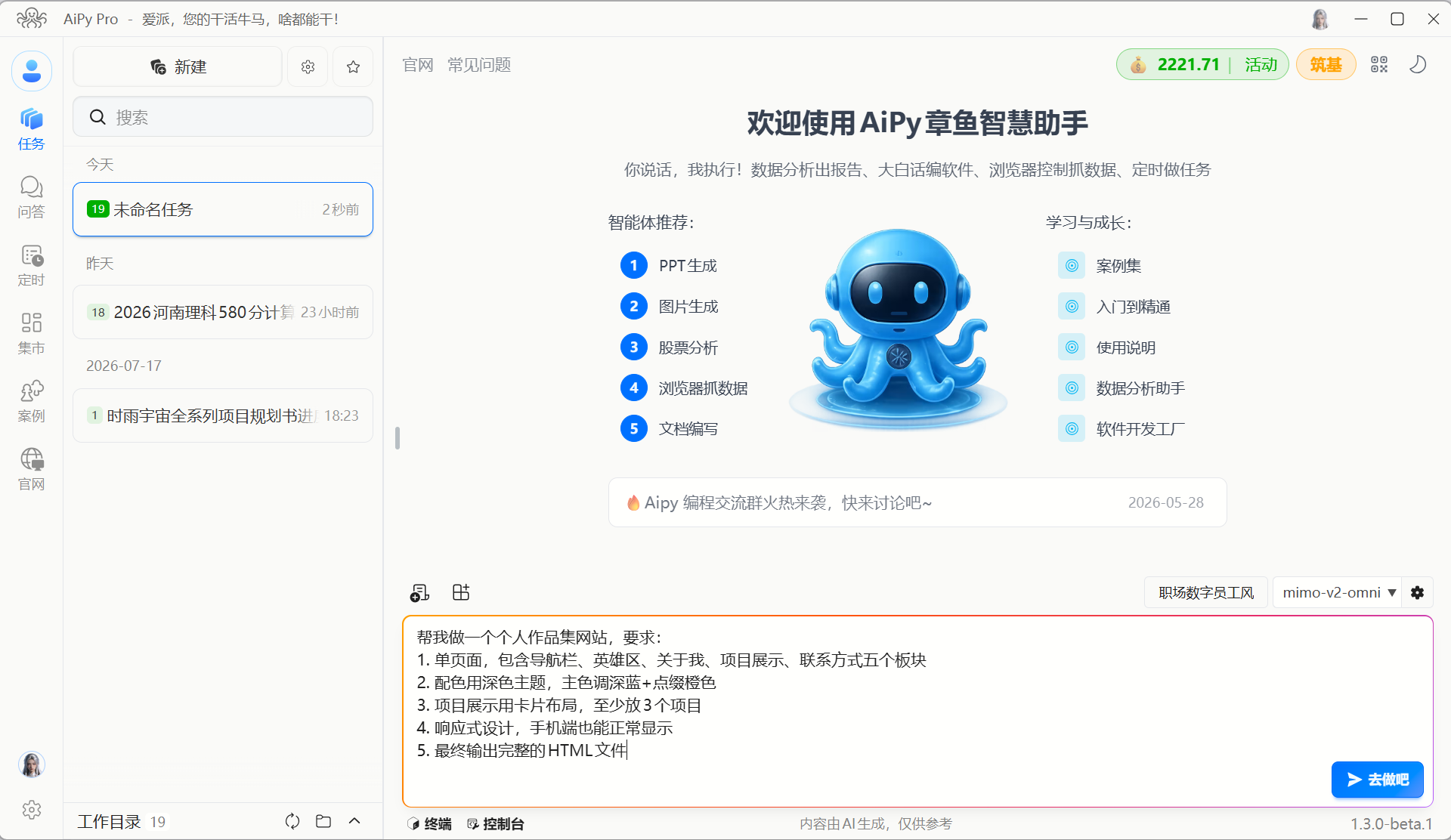The image size is (1451, 840).
Task: Open the 软件开发工厂 learning link
Action: (x=1122, y=429)
